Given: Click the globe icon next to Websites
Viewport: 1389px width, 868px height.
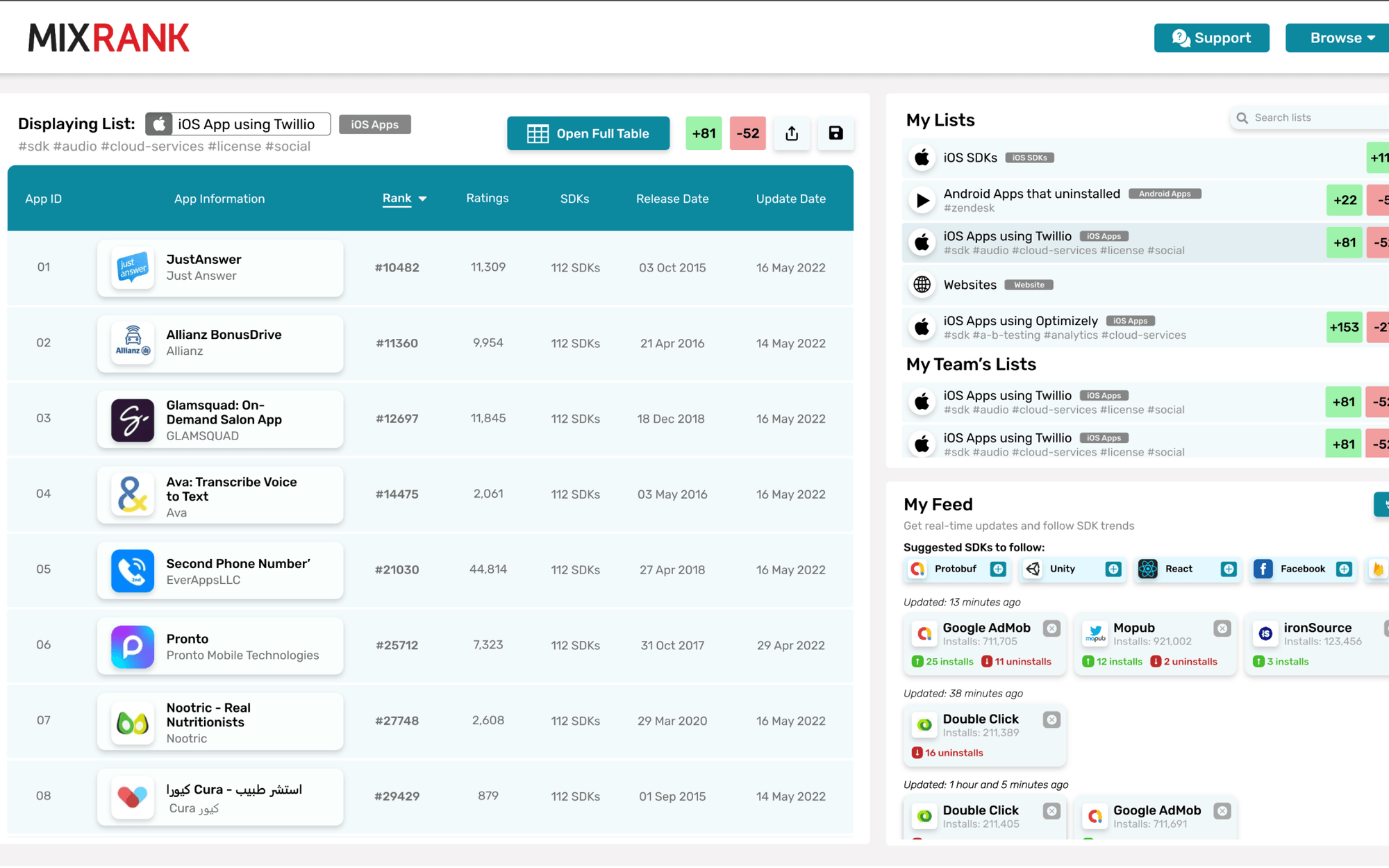Looking at the screenshot, I should coord(922,285).
